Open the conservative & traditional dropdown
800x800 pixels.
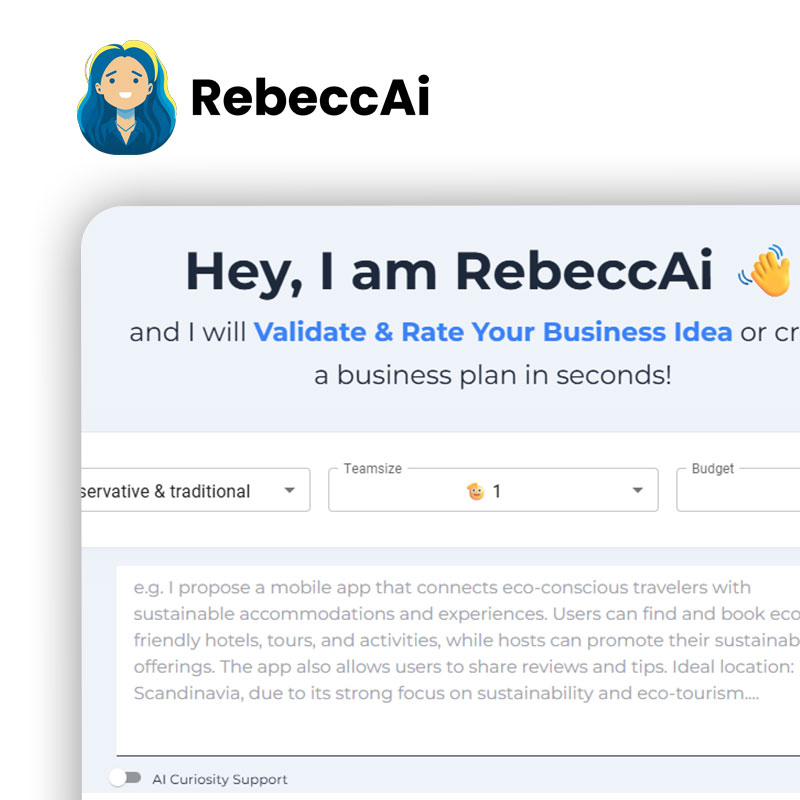(196, 490)
